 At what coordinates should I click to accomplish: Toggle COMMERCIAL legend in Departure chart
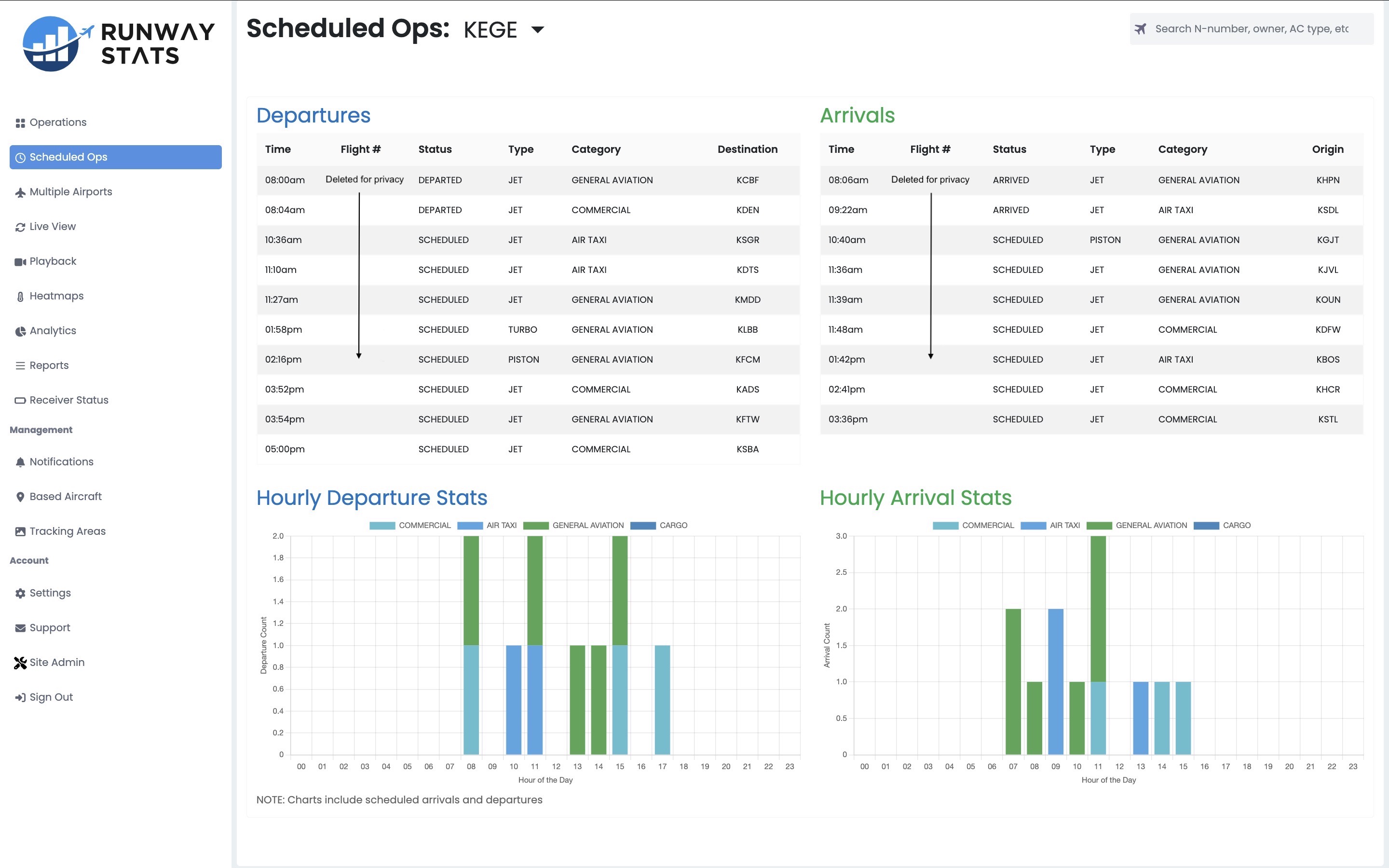(x=410, y=525)
